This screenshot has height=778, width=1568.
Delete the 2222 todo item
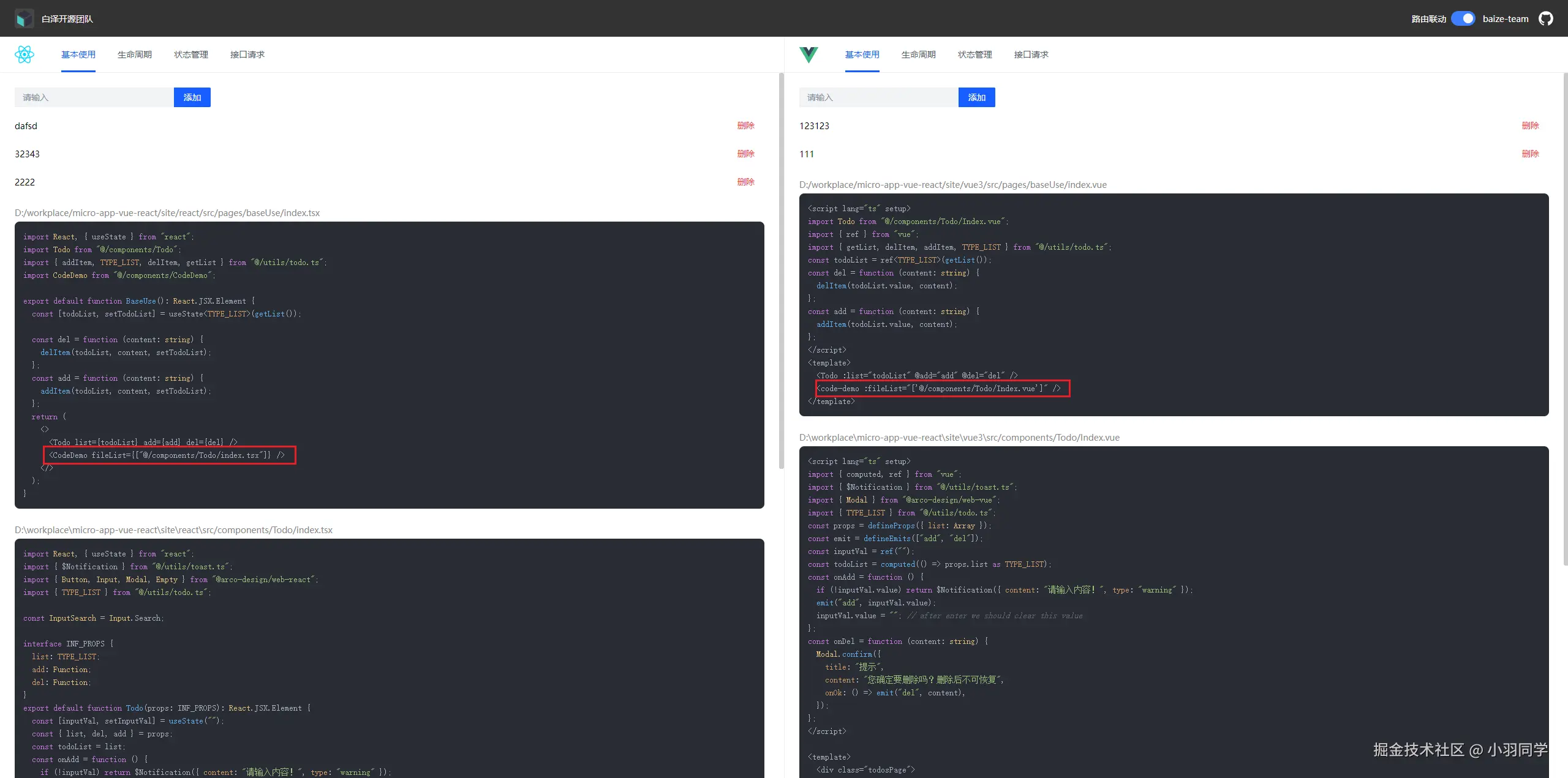(745, 182)
